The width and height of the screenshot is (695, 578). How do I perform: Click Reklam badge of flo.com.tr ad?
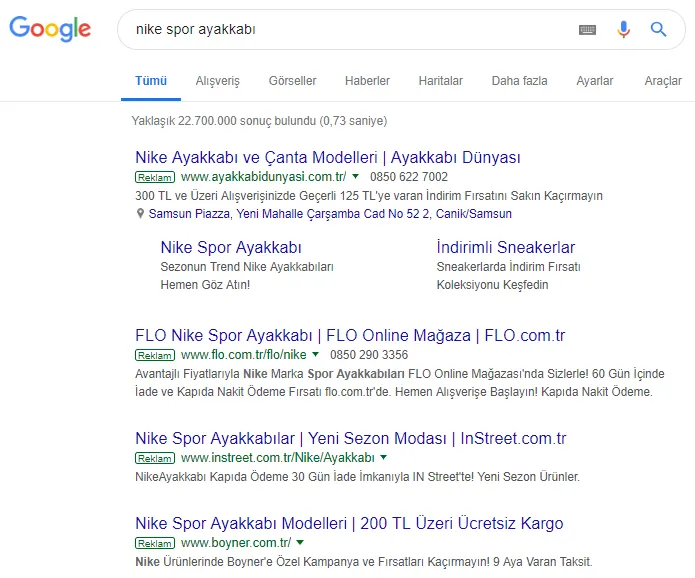(155, 355)
